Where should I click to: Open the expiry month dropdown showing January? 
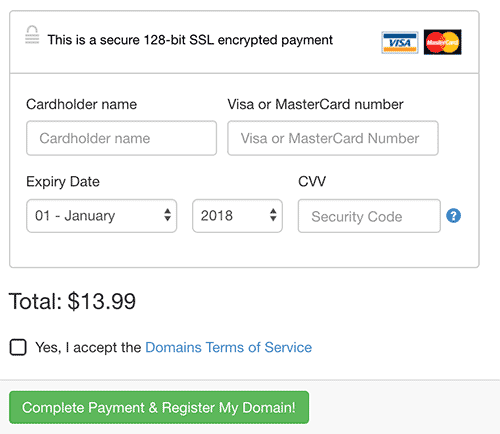(101, 216)
